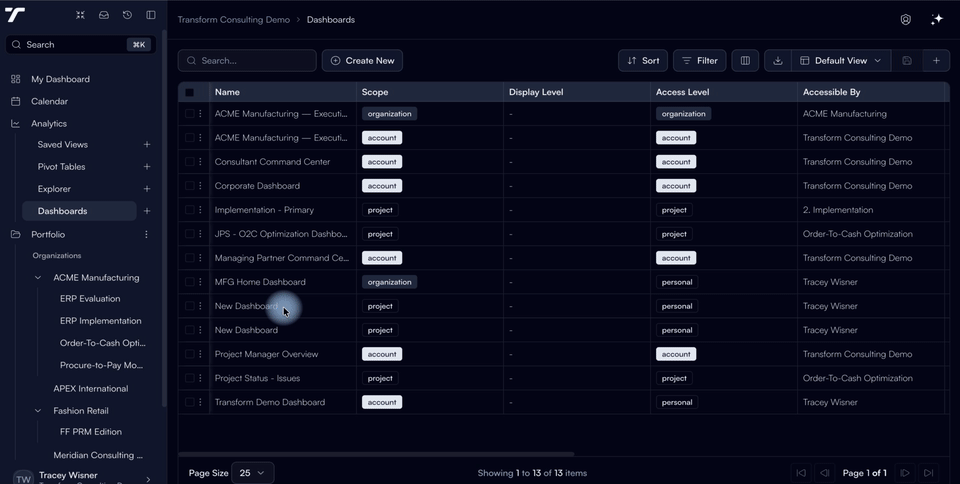The image size is (960, 484).
Task: Collapse the Fashion Retail tree node
Action: coord(38,411)
